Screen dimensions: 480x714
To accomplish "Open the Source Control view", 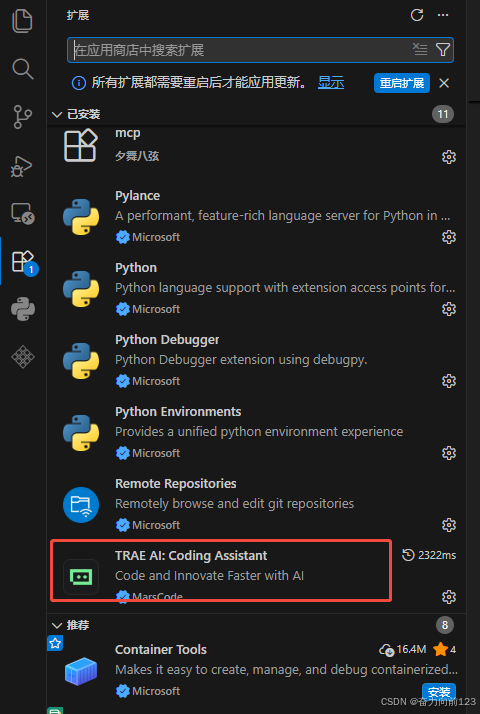I will tap(22, 117).
